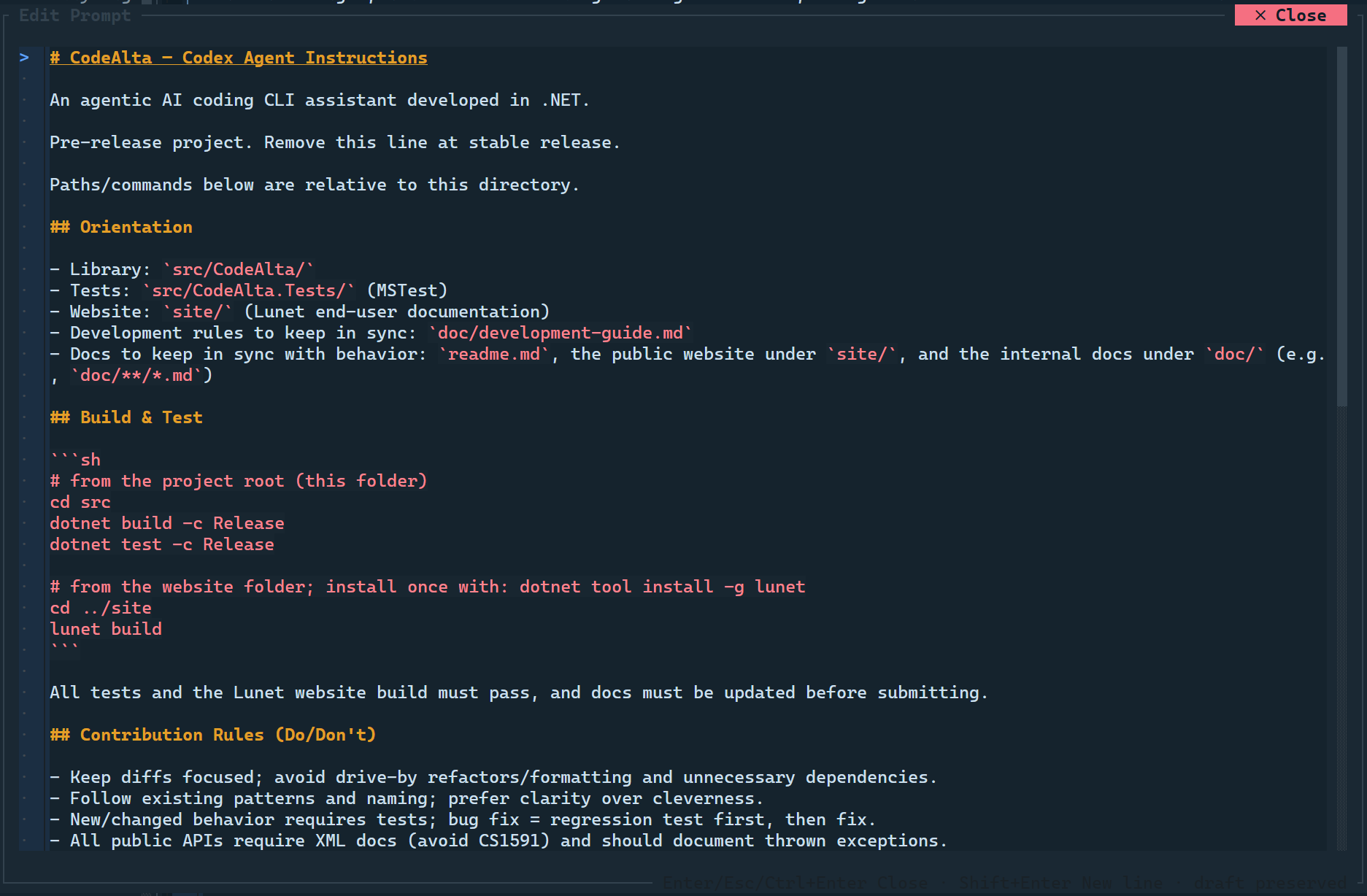Click the 'dotnet test -c Release' line
This screenshot has width=1367, height=896.
click(162, 544)
